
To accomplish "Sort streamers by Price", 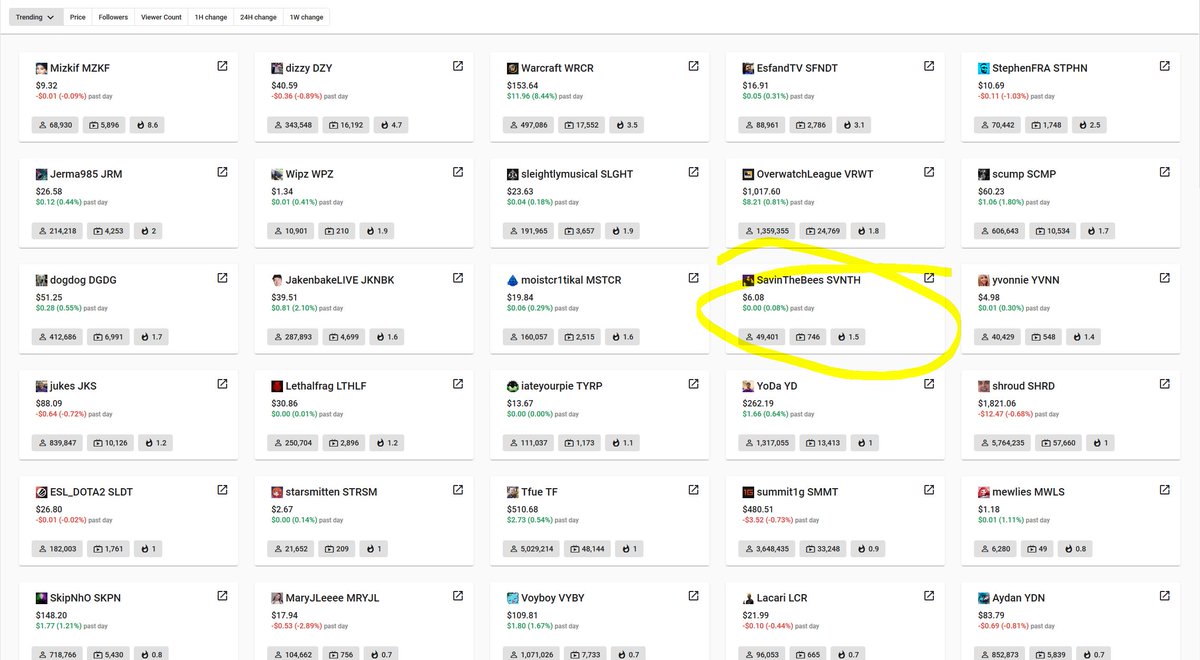I will pyautogui.click(x=78, y=17).
